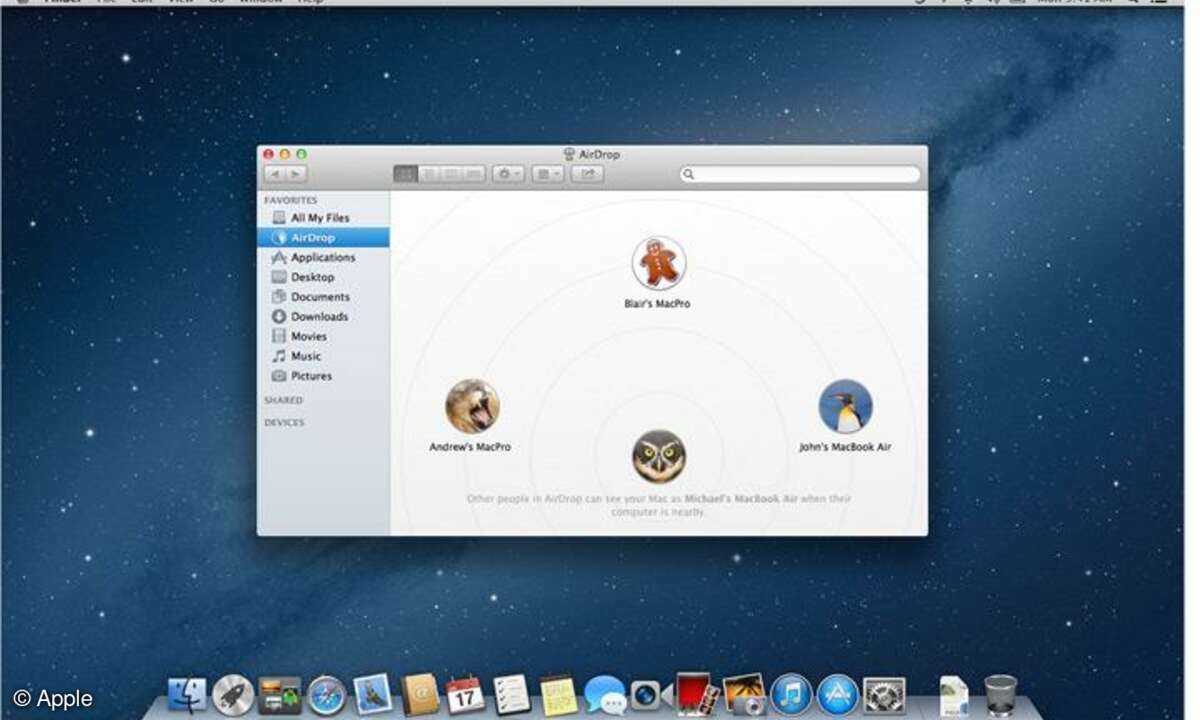Switch Finder to icon view
Viewport: 1200px width, 720px height.
coord(405,174)
